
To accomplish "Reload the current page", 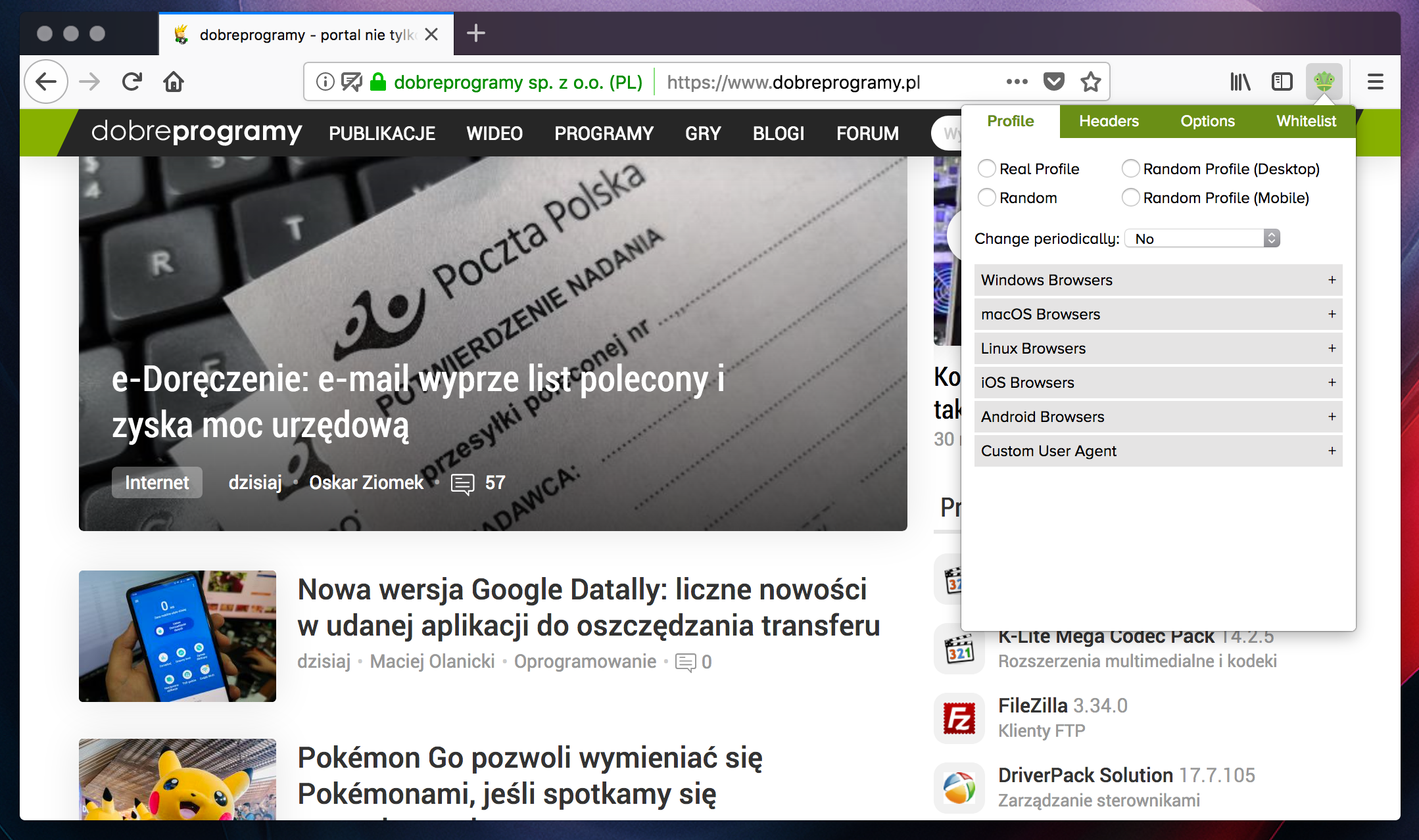I will tap(132, 82).
